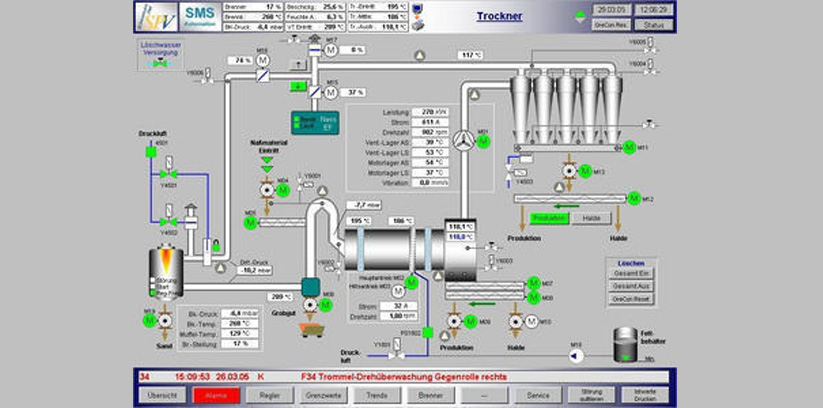The height and width of the screenshot is (408, 823).
Task: Click the green lock icon
Action: click(x=216, y=245)
